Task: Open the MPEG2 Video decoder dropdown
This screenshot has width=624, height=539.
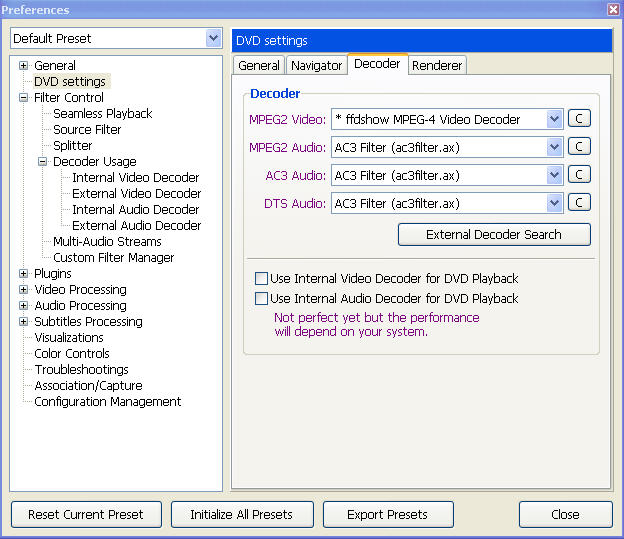Action: click(x=555, y=120)
